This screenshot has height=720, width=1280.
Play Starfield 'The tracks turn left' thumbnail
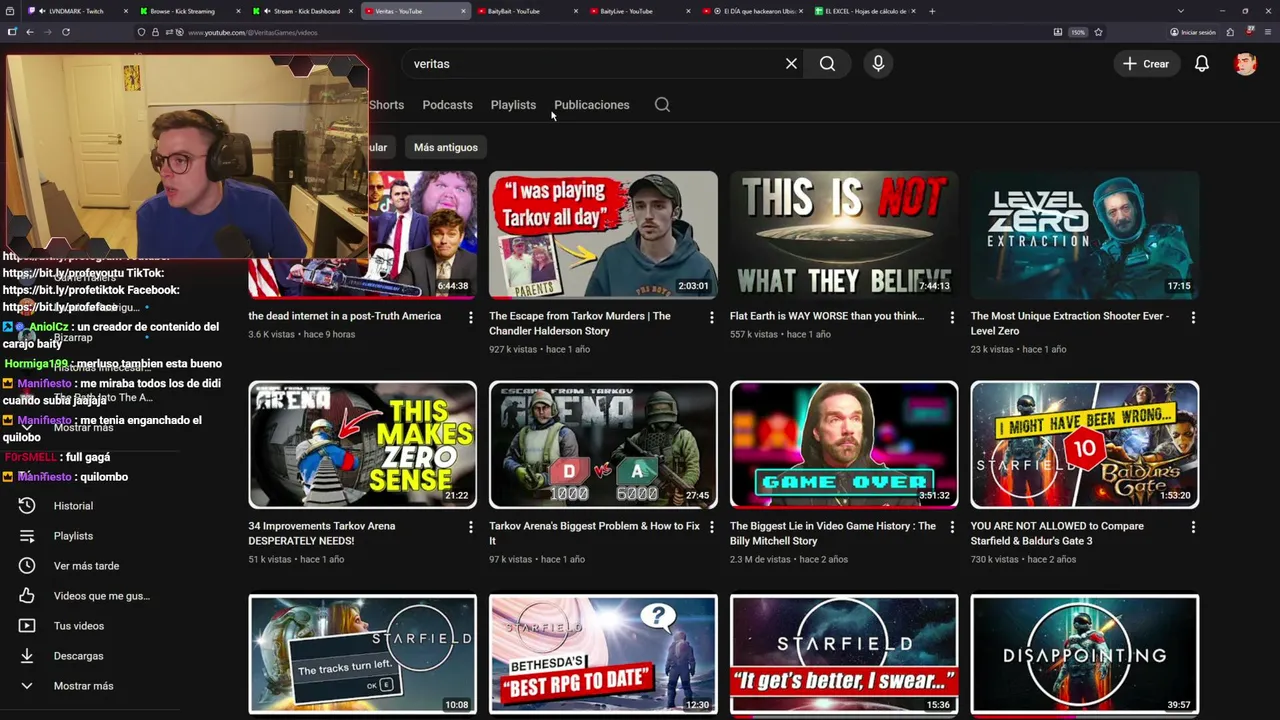(x=362, y=654)
